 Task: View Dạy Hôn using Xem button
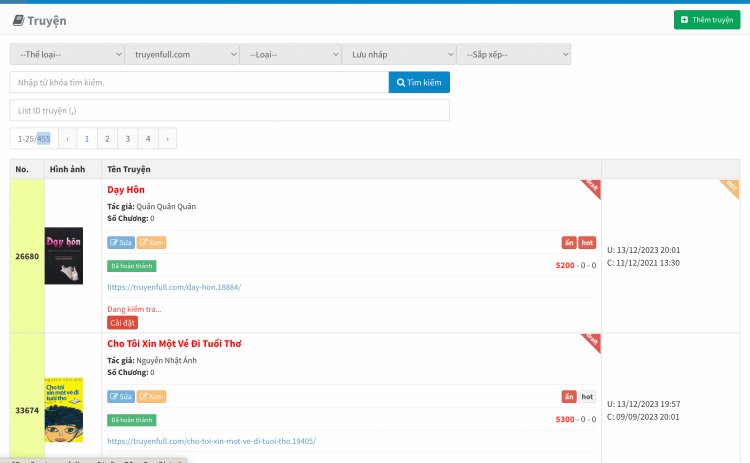151,242
